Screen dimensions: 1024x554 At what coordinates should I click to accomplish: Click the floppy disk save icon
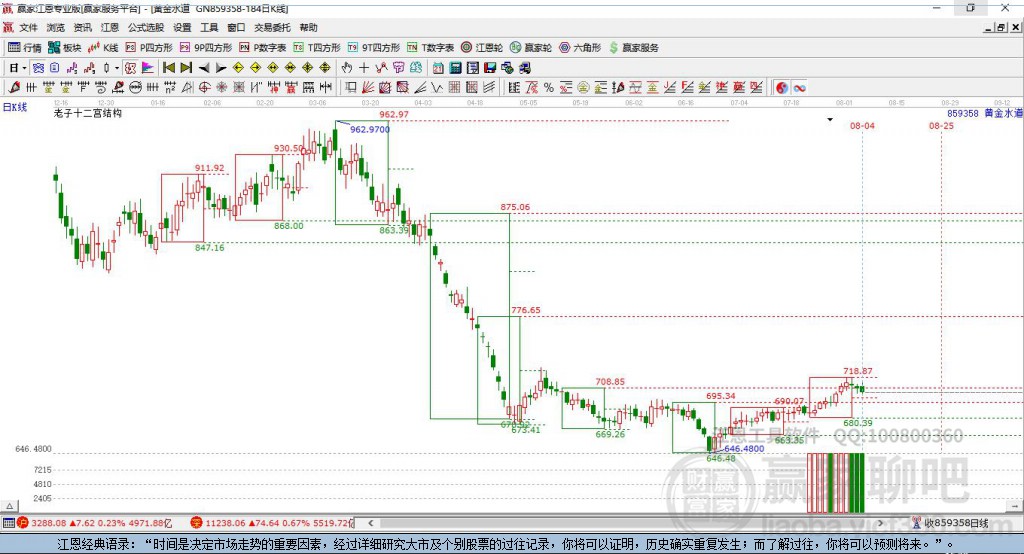coord(490,68)
